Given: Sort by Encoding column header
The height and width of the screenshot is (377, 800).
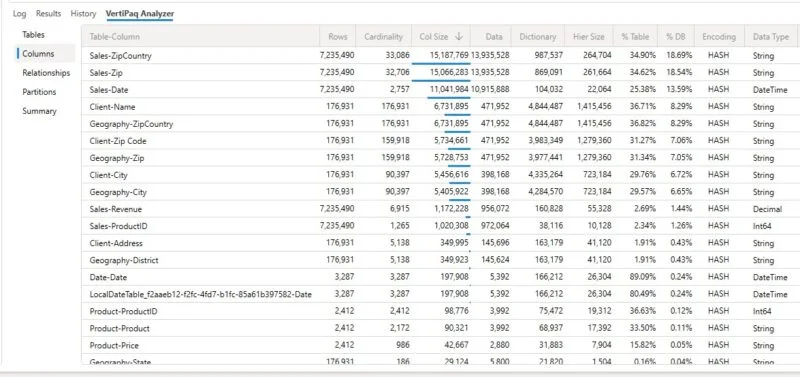Looking at the screenshot, I should coord(719,37).
